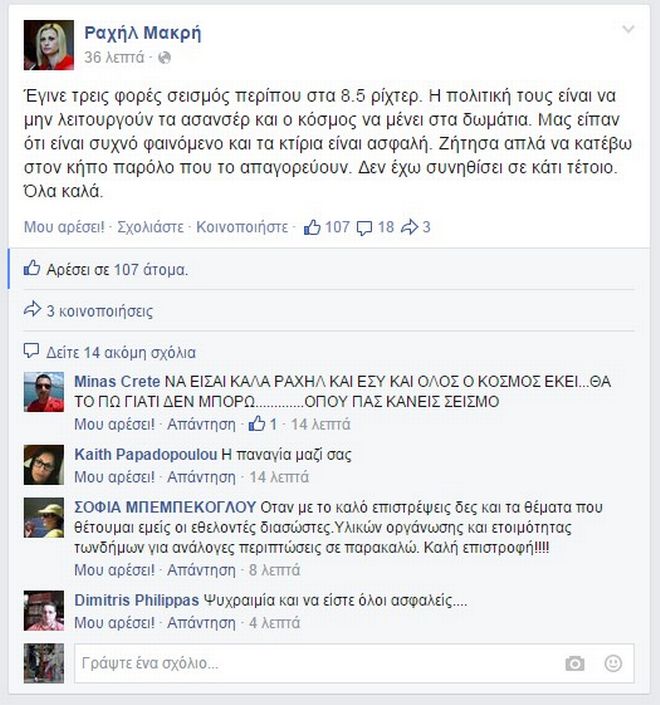Open the emoji smiley picker icon
This screenshot has height=705, width=660.
[613, 663]
